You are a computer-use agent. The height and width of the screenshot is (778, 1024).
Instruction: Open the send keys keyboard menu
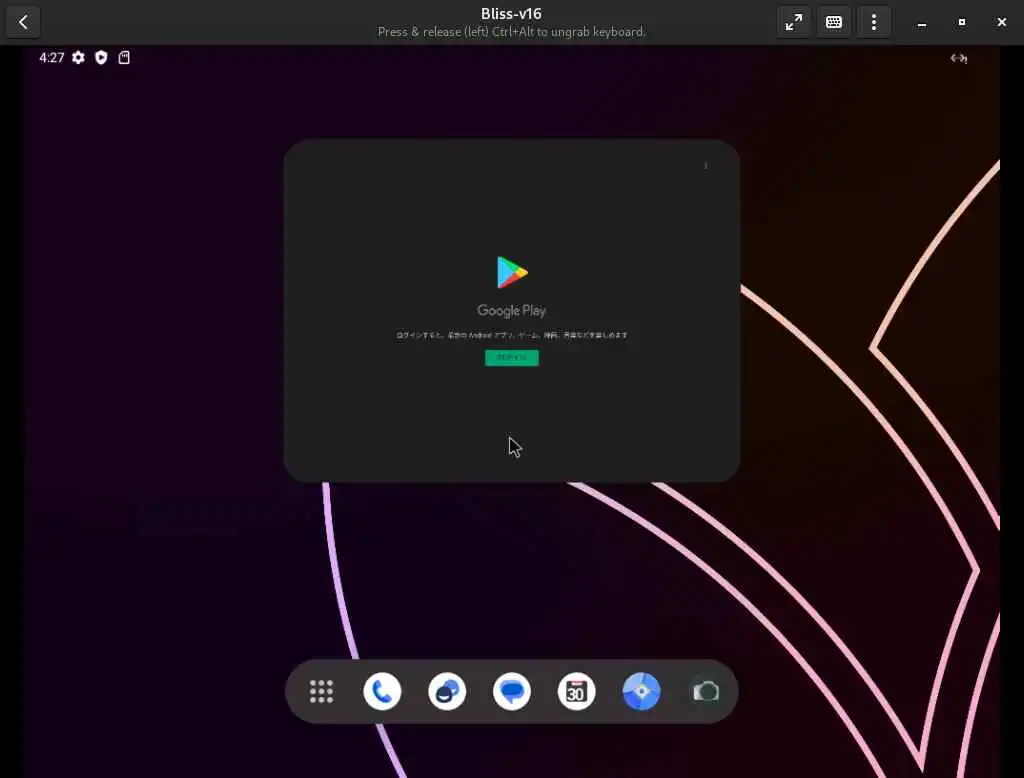[x=833, y=22]
